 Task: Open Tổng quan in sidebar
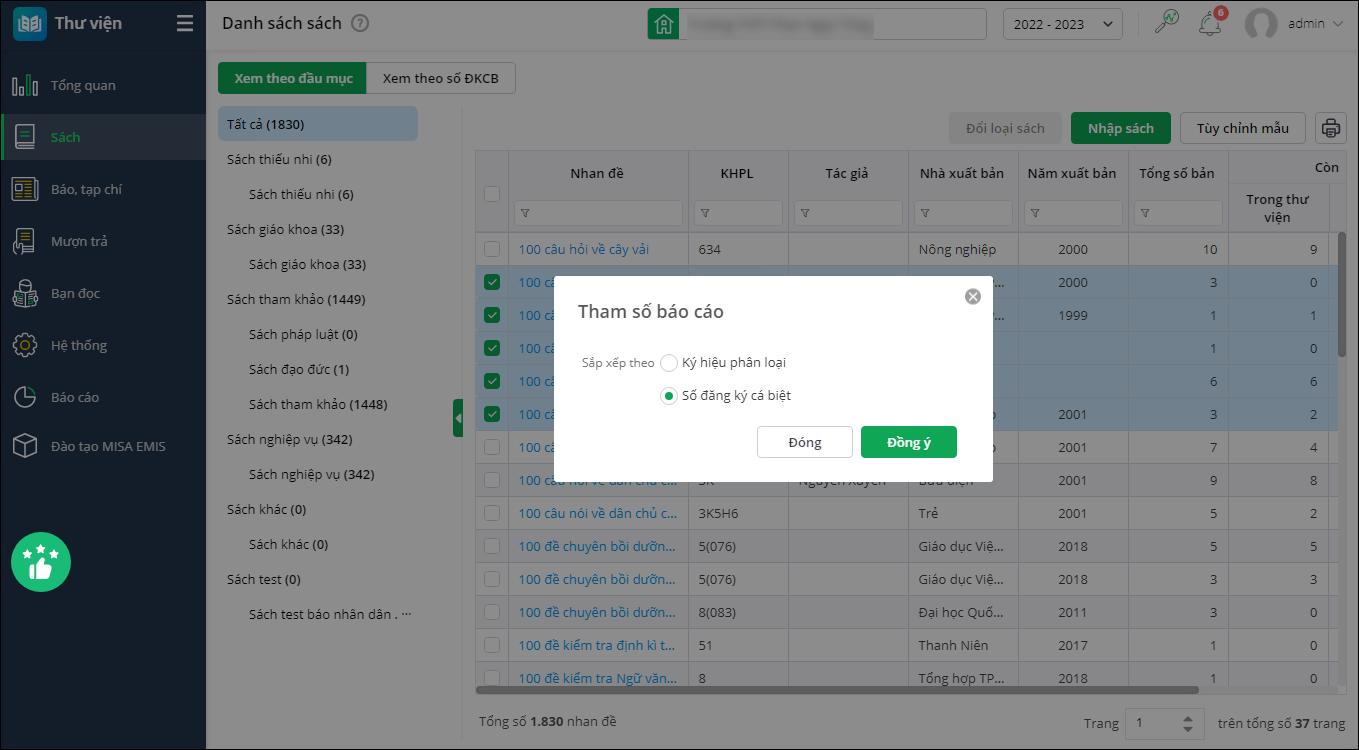103,85
